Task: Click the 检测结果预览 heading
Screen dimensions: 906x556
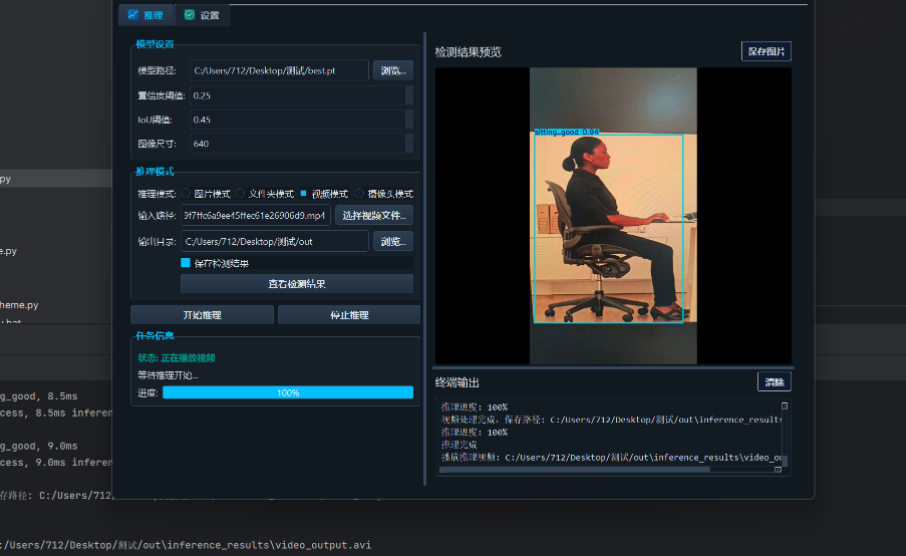Action: [x=468, y=52]
